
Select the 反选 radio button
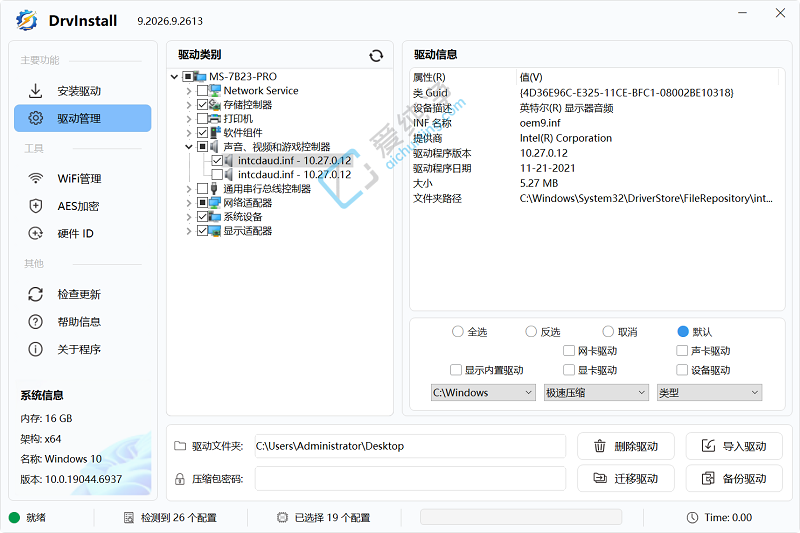pos(531,332)
